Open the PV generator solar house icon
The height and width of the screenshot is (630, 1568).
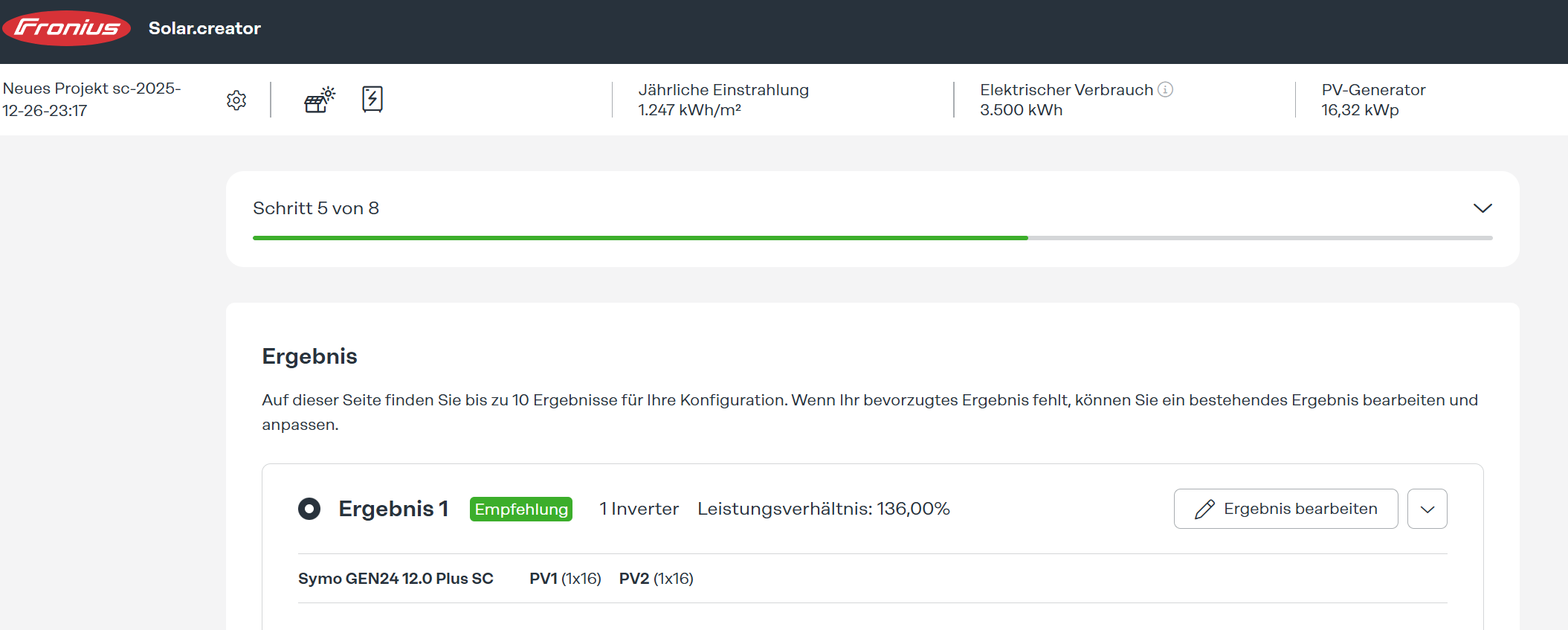[x=320, y=100]
